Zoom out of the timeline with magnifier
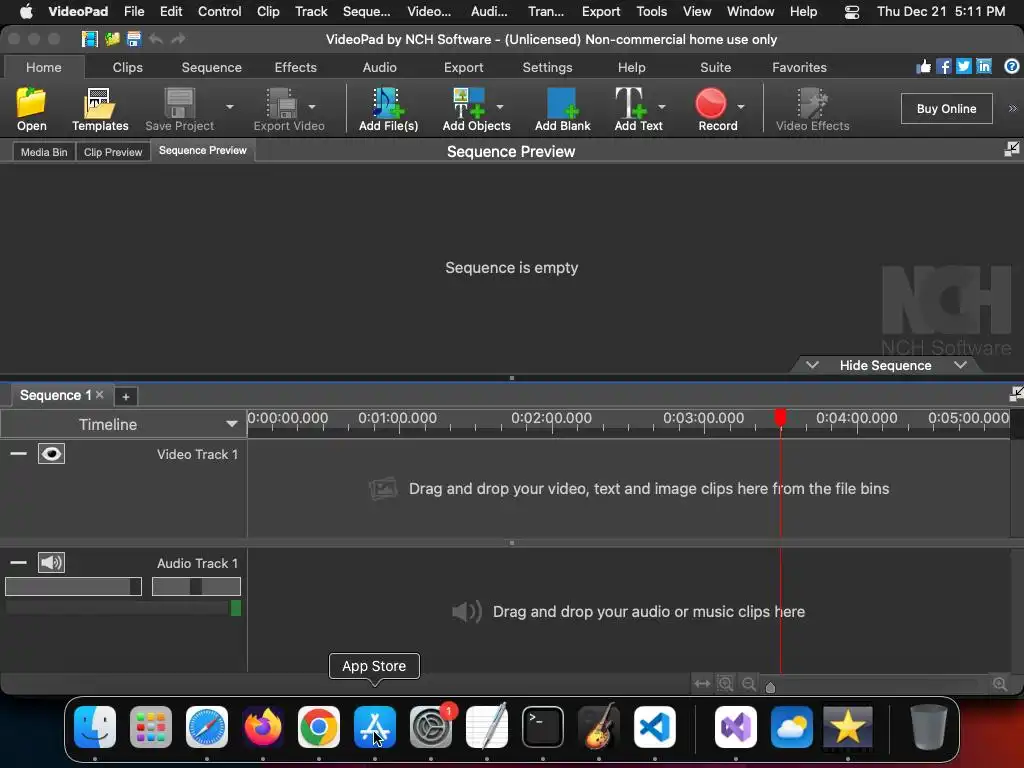 coord(749,684)
